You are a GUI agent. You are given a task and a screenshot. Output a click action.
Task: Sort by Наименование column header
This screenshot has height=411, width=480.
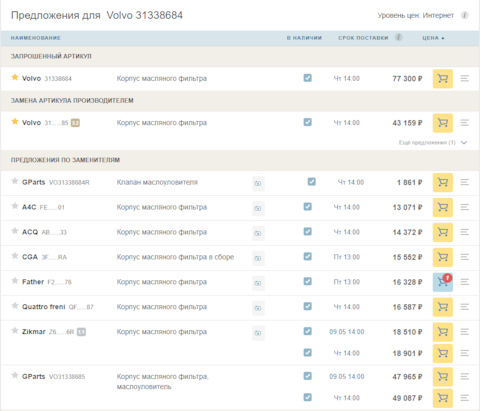pos(36,38)
